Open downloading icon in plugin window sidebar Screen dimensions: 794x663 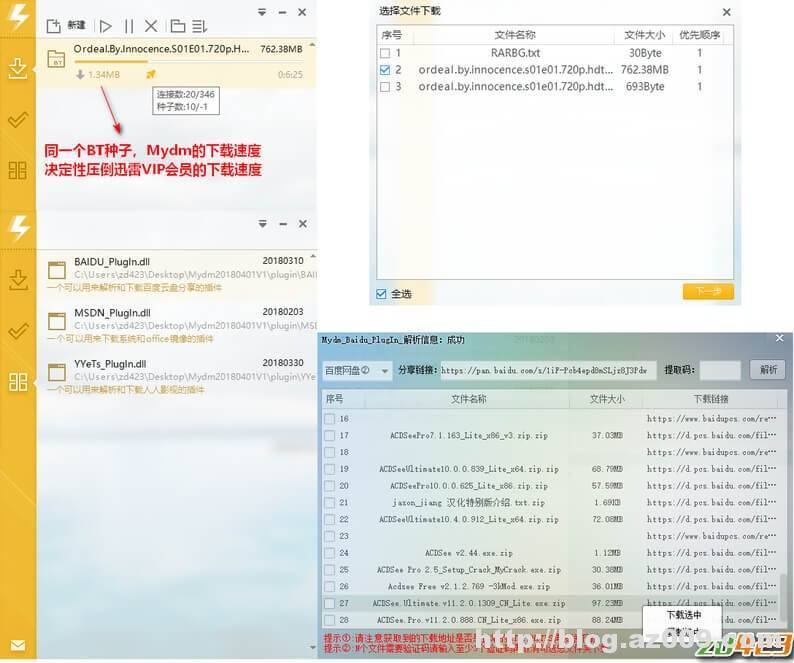click(x=18, y=280)
